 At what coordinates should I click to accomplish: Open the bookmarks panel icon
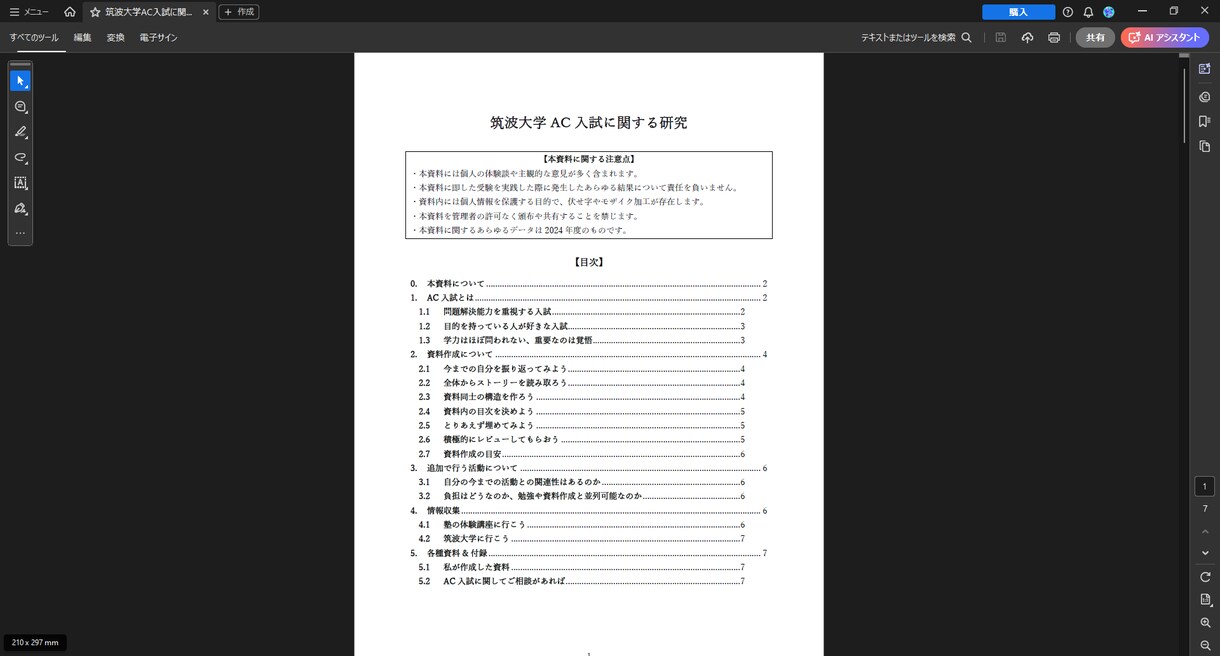pyautogui.click(x=1205, y=121)
